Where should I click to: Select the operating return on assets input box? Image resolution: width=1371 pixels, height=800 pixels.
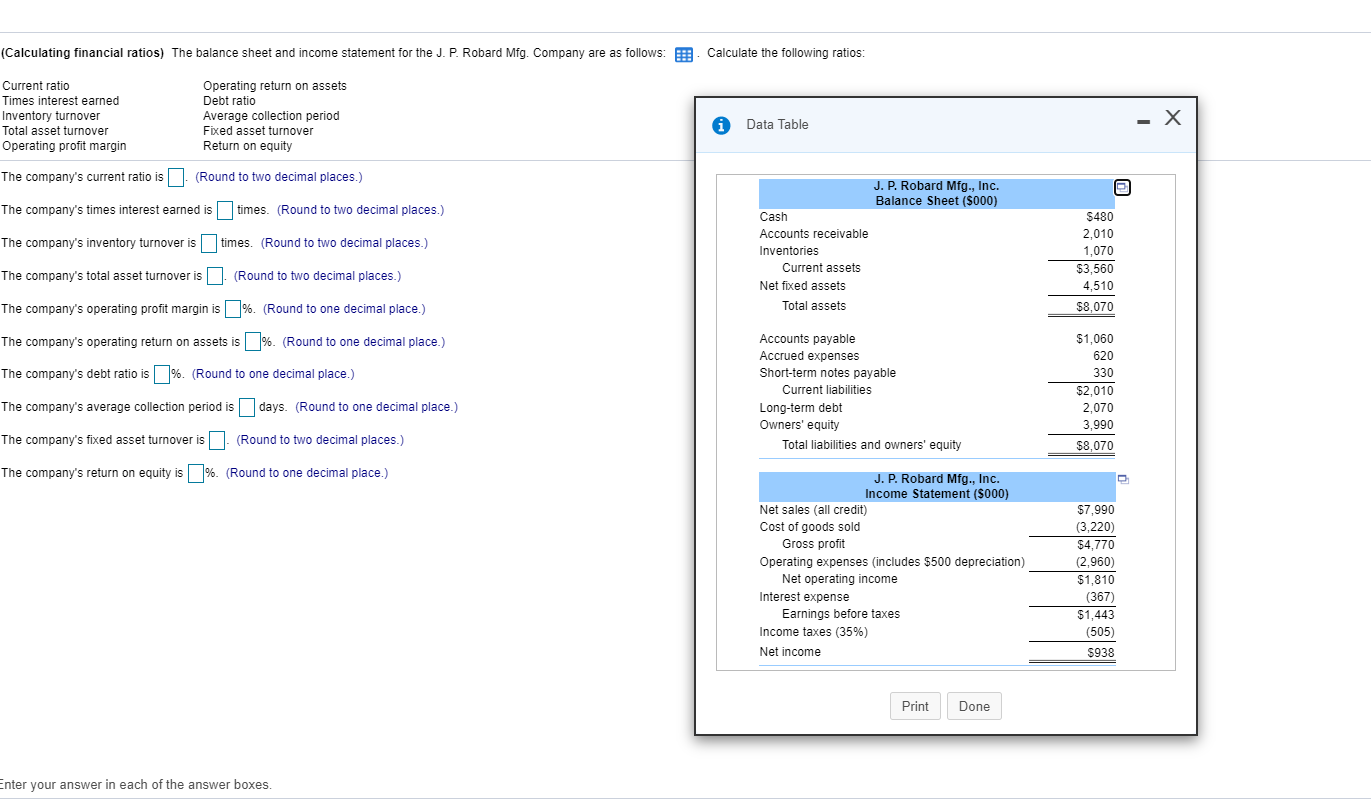click(253, 342)
